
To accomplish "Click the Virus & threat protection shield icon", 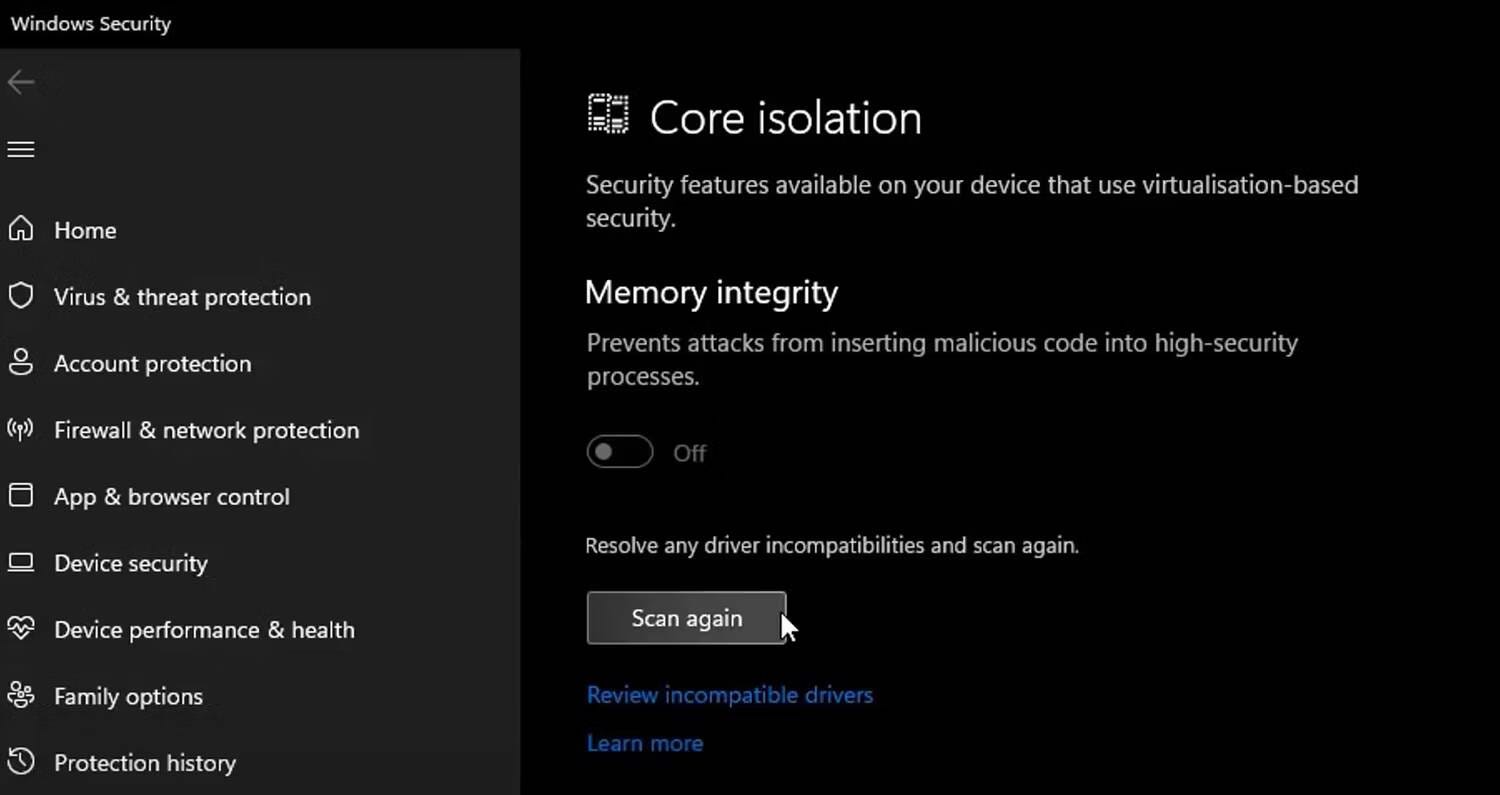I will click(21, 295).
